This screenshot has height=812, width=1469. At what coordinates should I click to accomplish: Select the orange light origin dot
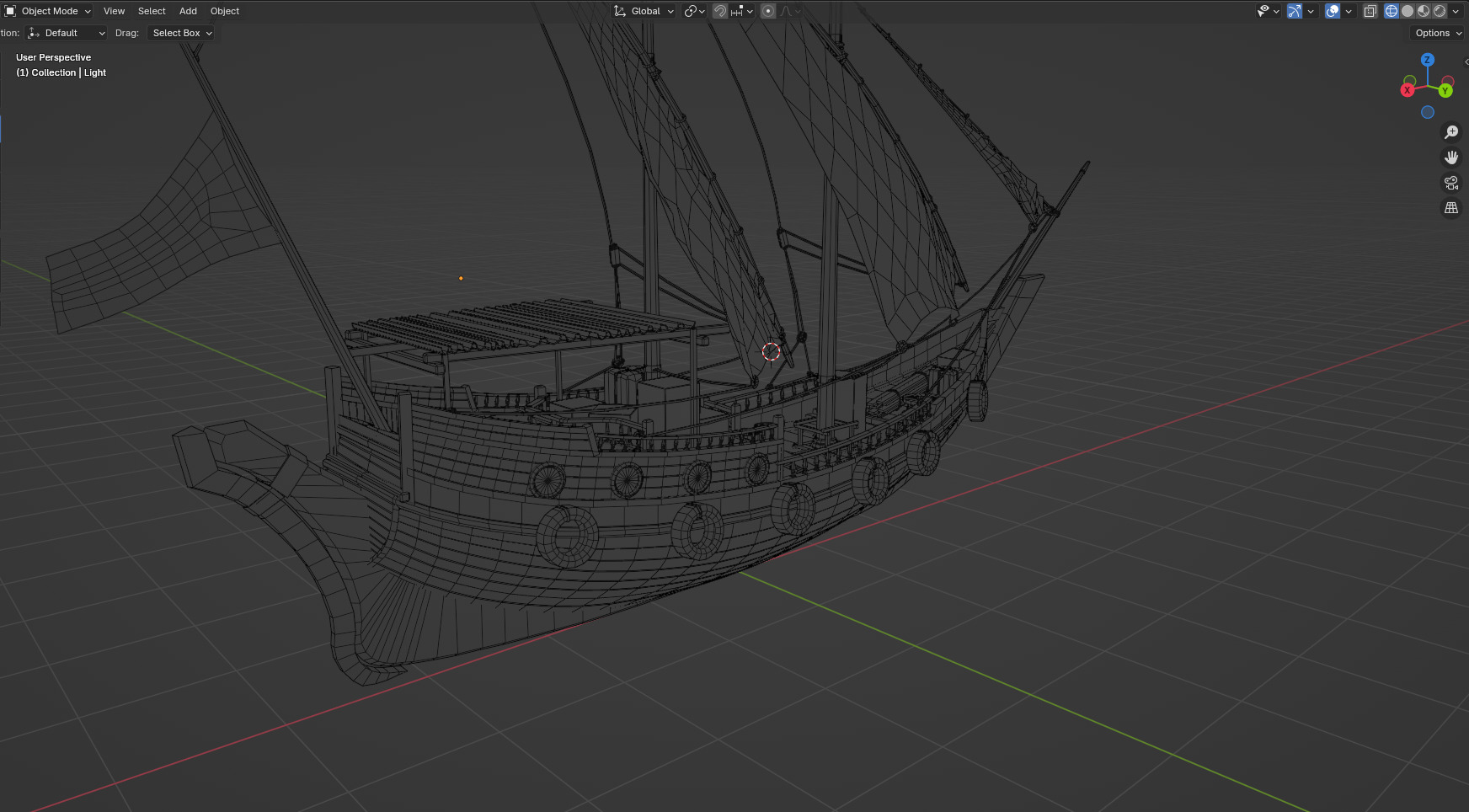point(461,278)
